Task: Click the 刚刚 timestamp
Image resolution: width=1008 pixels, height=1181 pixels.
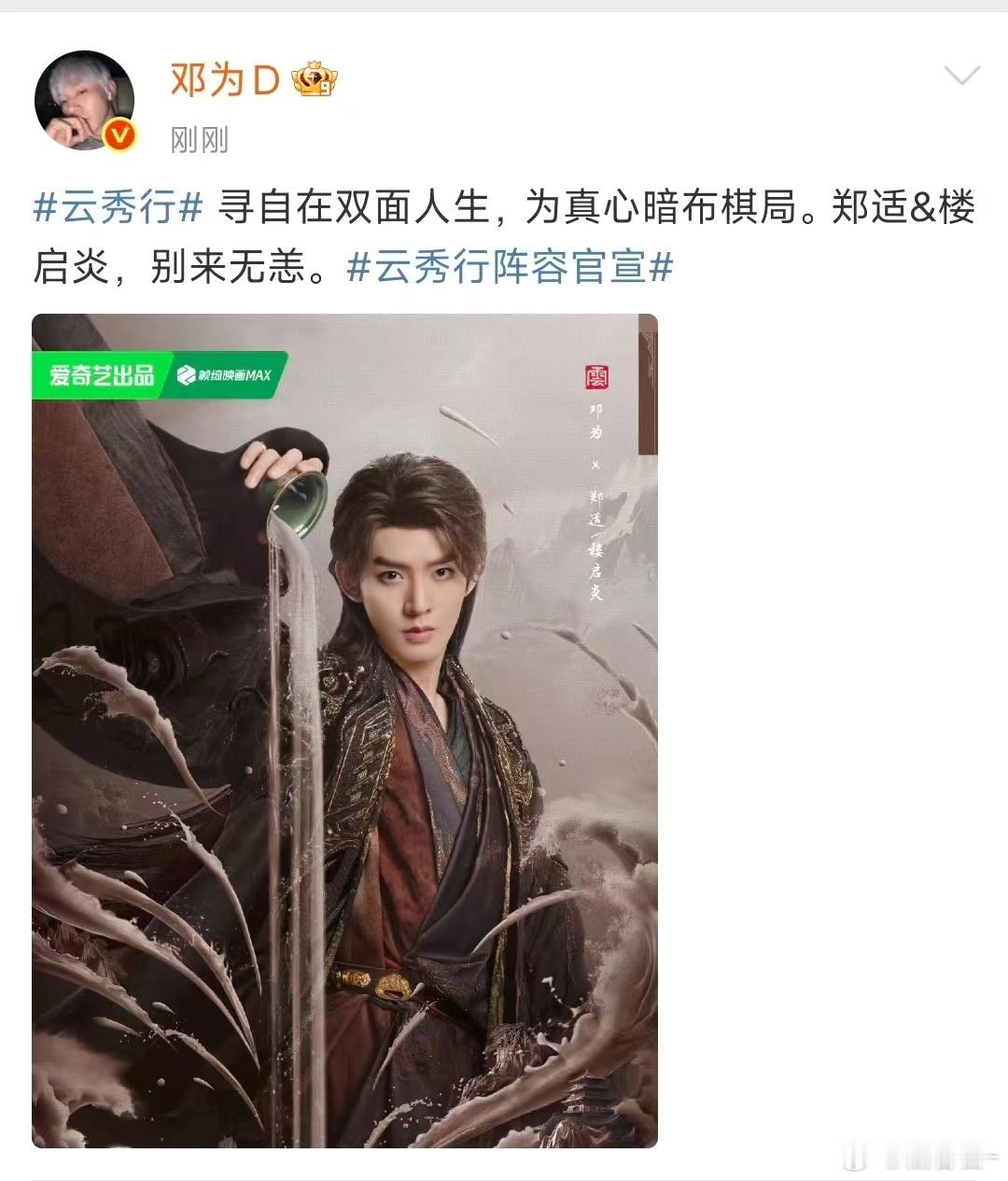Action: (199, 141)
